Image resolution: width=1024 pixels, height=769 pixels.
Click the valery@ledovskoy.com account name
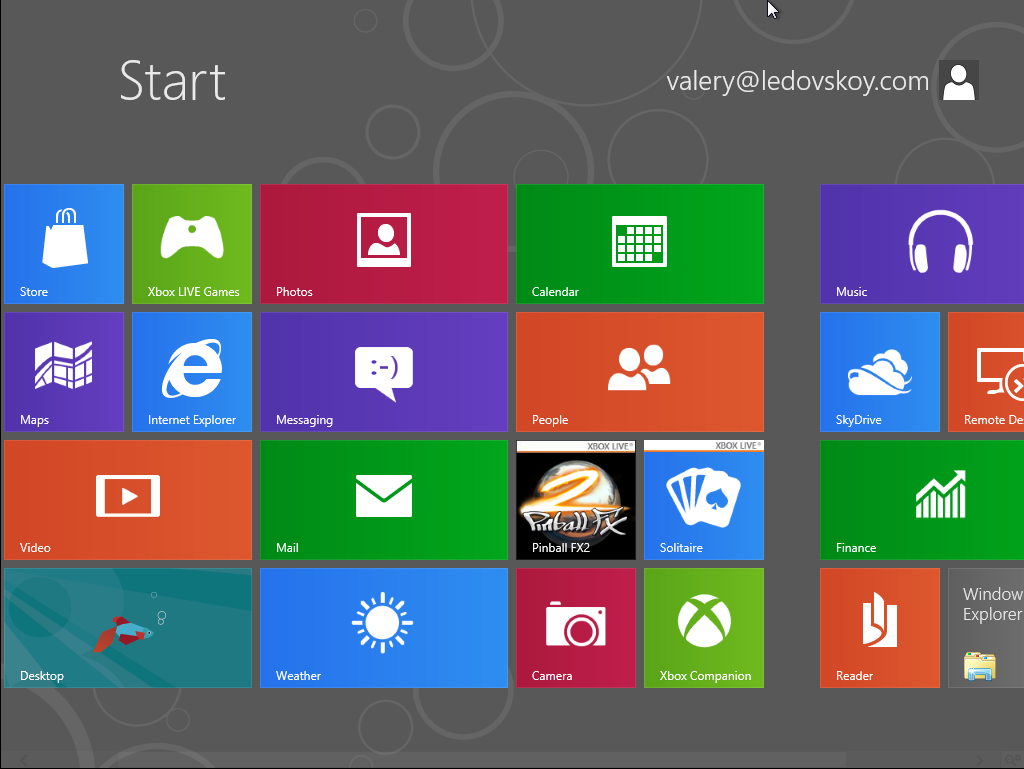pyautogui.click(x=797, y=82)
